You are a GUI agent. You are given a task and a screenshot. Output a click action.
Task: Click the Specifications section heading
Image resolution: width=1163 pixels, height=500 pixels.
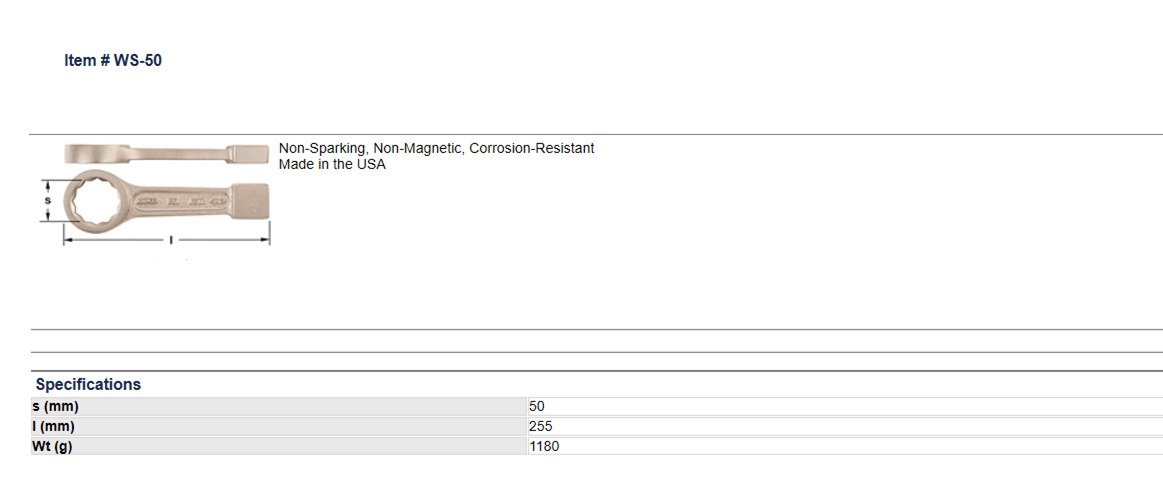88,384
